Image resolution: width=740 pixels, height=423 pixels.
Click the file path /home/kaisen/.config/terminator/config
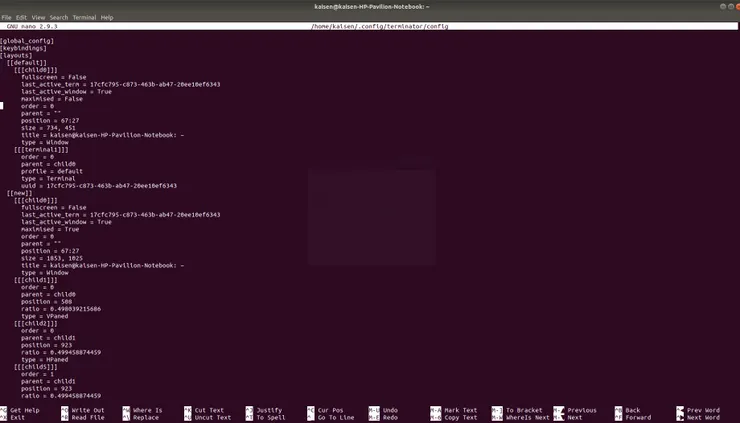(379, 26)
